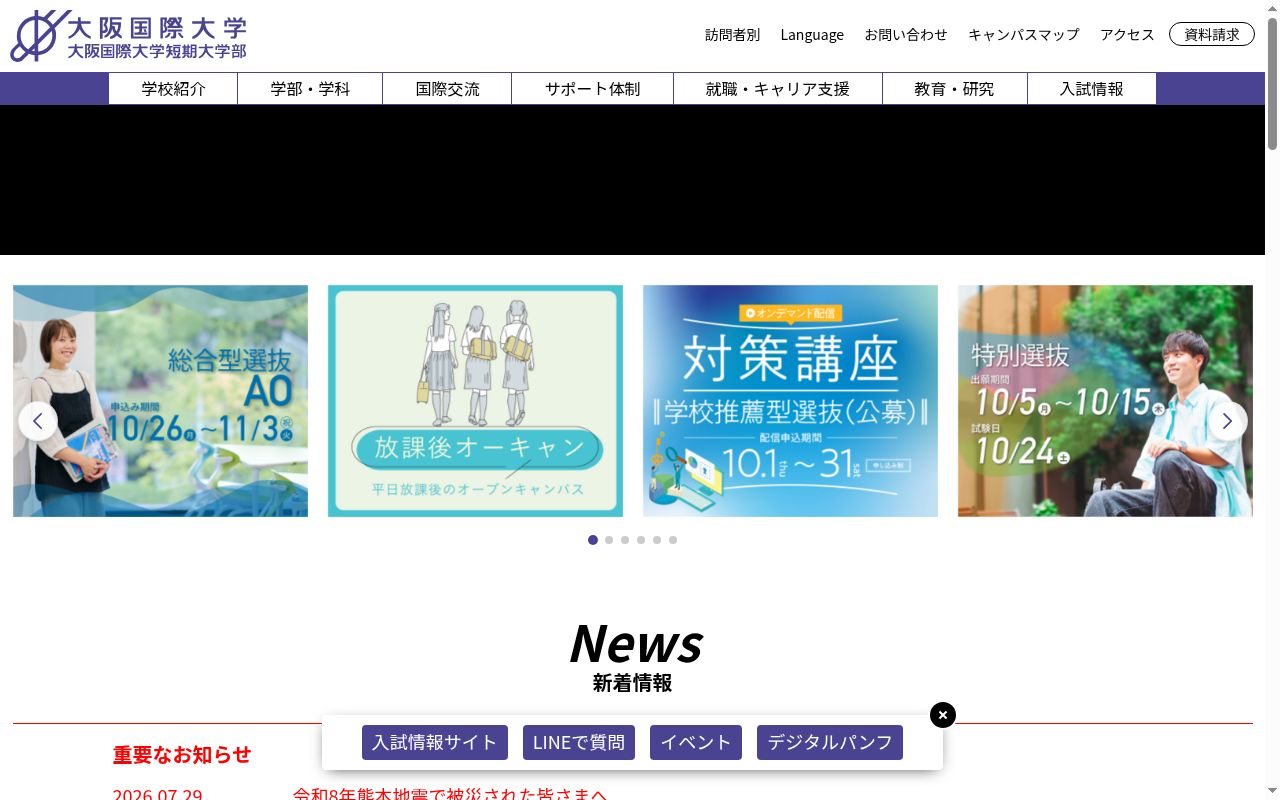Open the キャンパスマップ link
The width and height of the screenshot is (1280, 800).
pos(1024,35)
